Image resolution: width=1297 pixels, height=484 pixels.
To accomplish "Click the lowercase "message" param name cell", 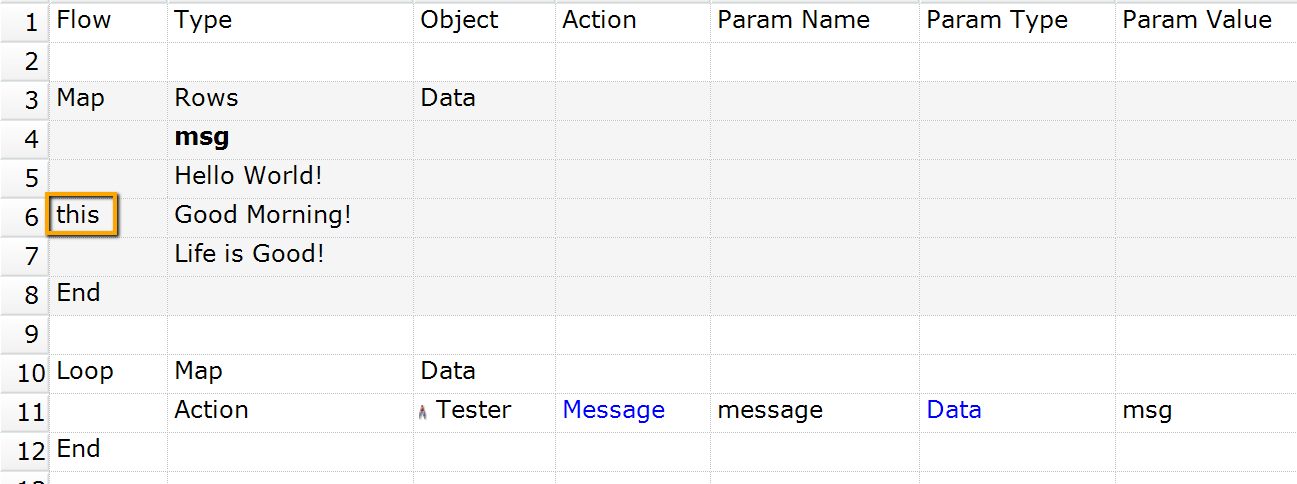I will click(x=770, y=410).
